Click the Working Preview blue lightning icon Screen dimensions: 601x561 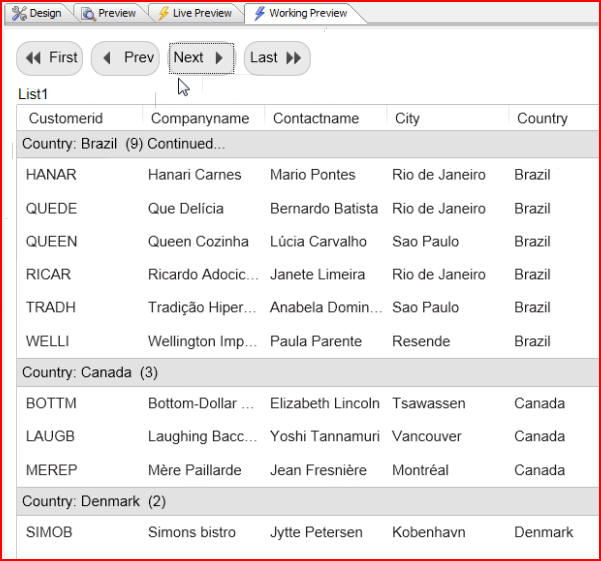(x=259, y=13)
